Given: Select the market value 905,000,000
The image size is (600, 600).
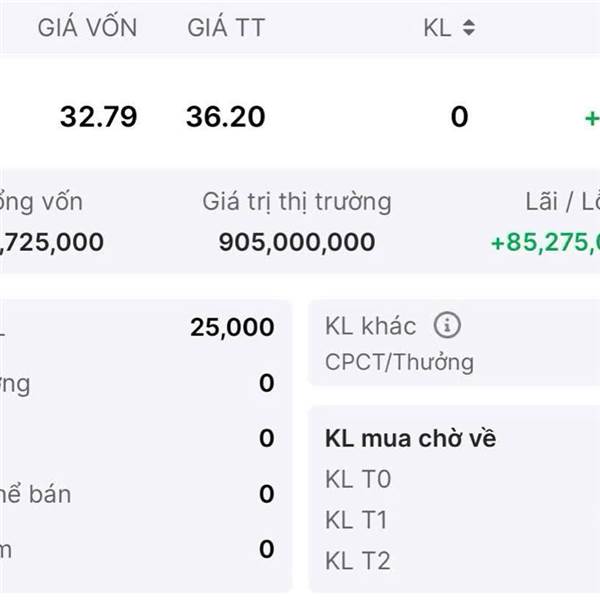Looking at the screenshot, I should coord(297,242).
